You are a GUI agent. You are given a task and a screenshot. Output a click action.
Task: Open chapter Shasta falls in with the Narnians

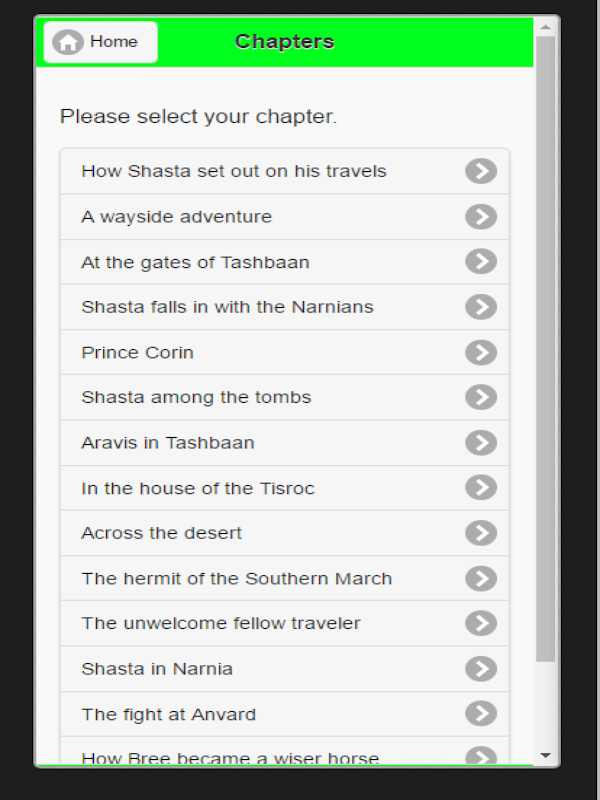pyautogui.click(x=227, y=307)
